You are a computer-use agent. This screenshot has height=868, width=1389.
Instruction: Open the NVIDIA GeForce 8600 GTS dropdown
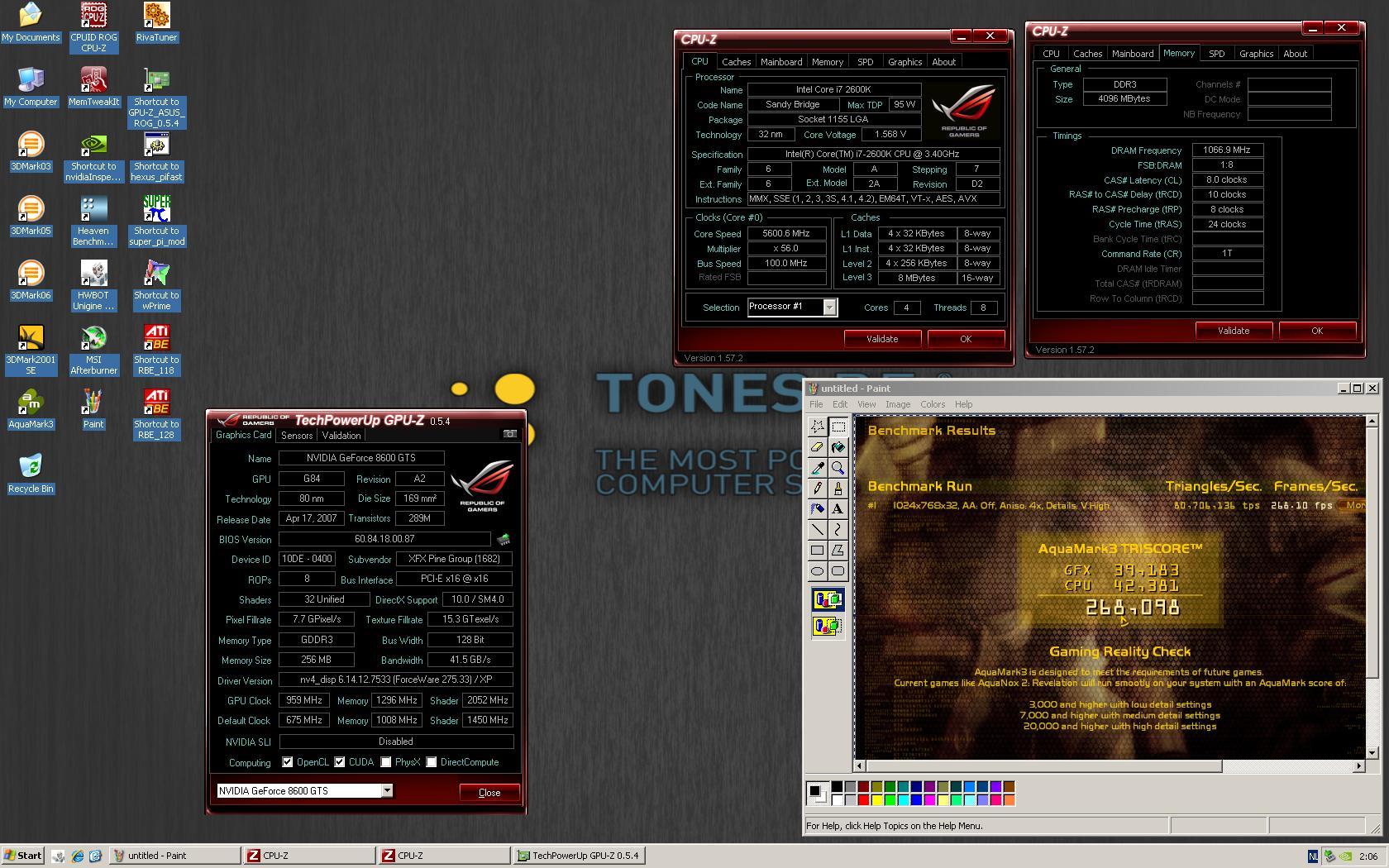[x=386, y=791]
